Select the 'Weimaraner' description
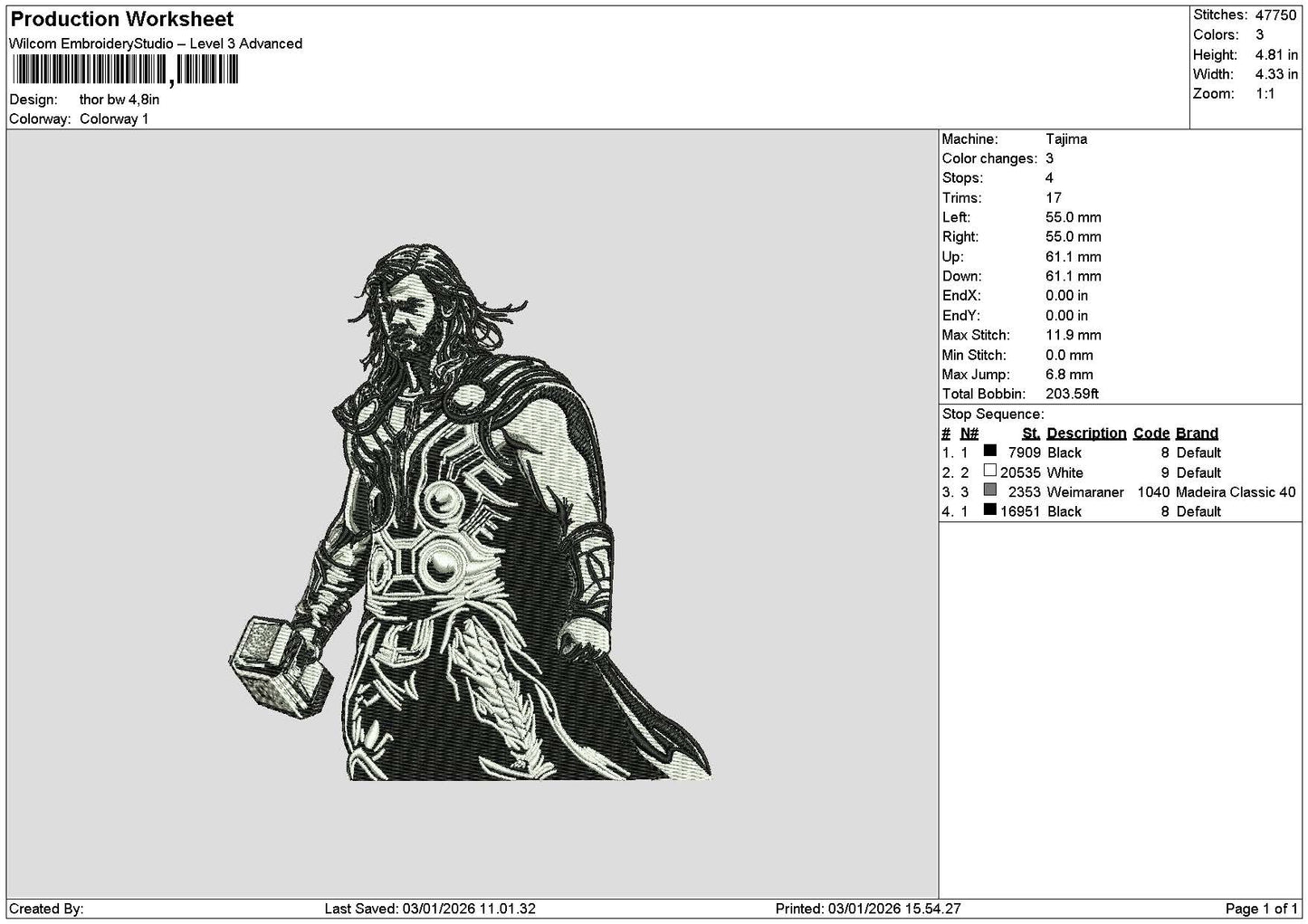The image size is (1308, 924). click(x=1085, y=492)
